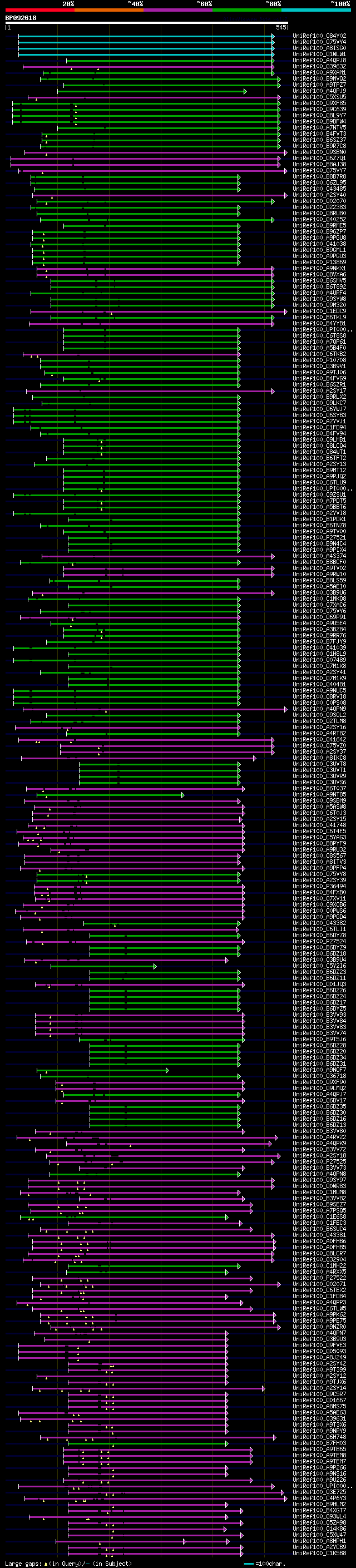The image size is (356, 1568).
Task: Select the UniRef100_A4QPJ9 label
Action: [x=319, y=91]
